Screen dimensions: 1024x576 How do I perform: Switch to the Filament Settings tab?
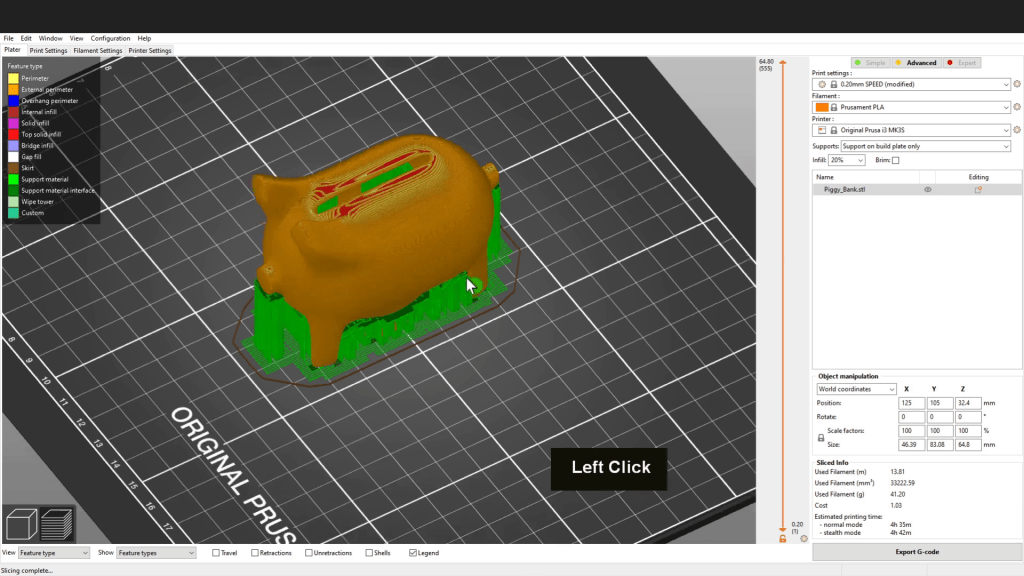click(x=98, y=50)
